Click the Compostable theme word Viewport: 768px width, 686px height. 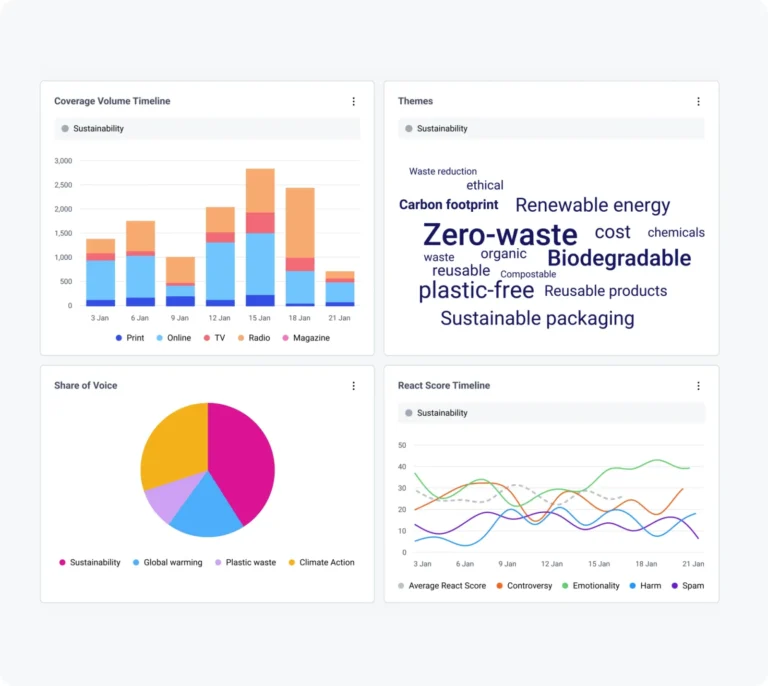pos(528,274)
